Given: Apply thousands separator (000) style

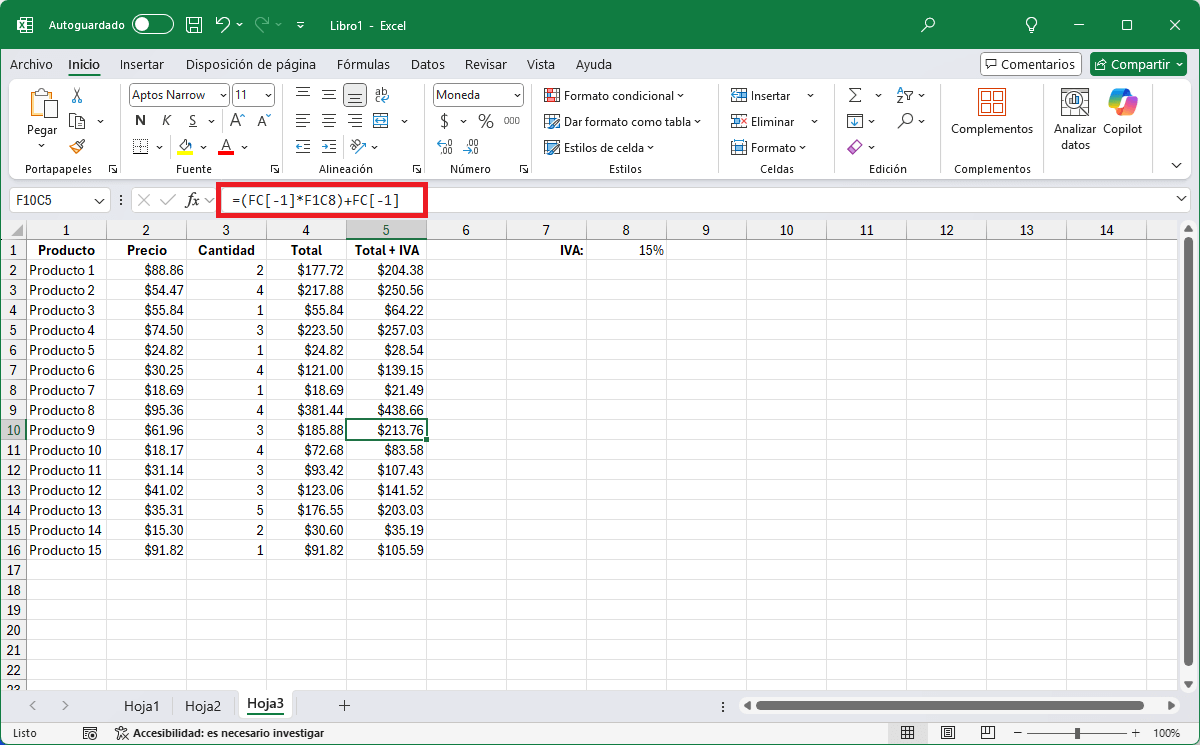Looking at the screenshot, I should pos(512,121).
